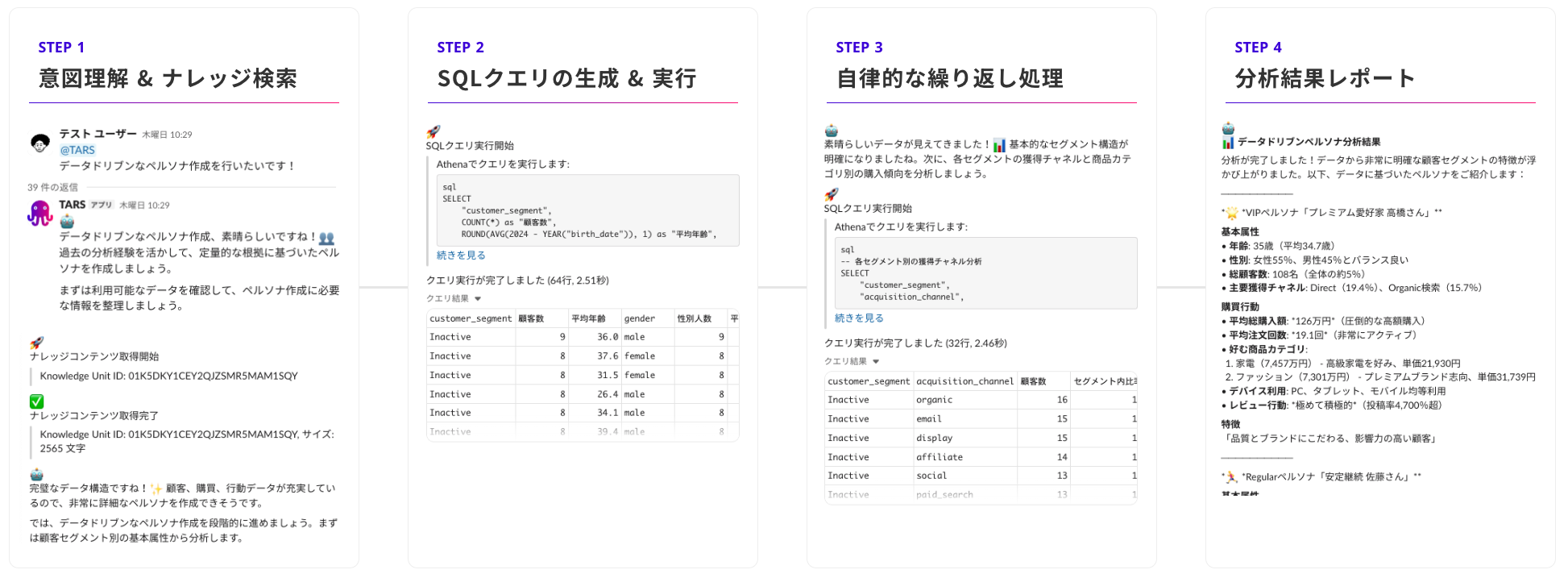The width and height of the screenshot is (1568, 578).
Task: Click the rocket icon above ナレッジコンテンツ取得開始
Action: [36, 342]
